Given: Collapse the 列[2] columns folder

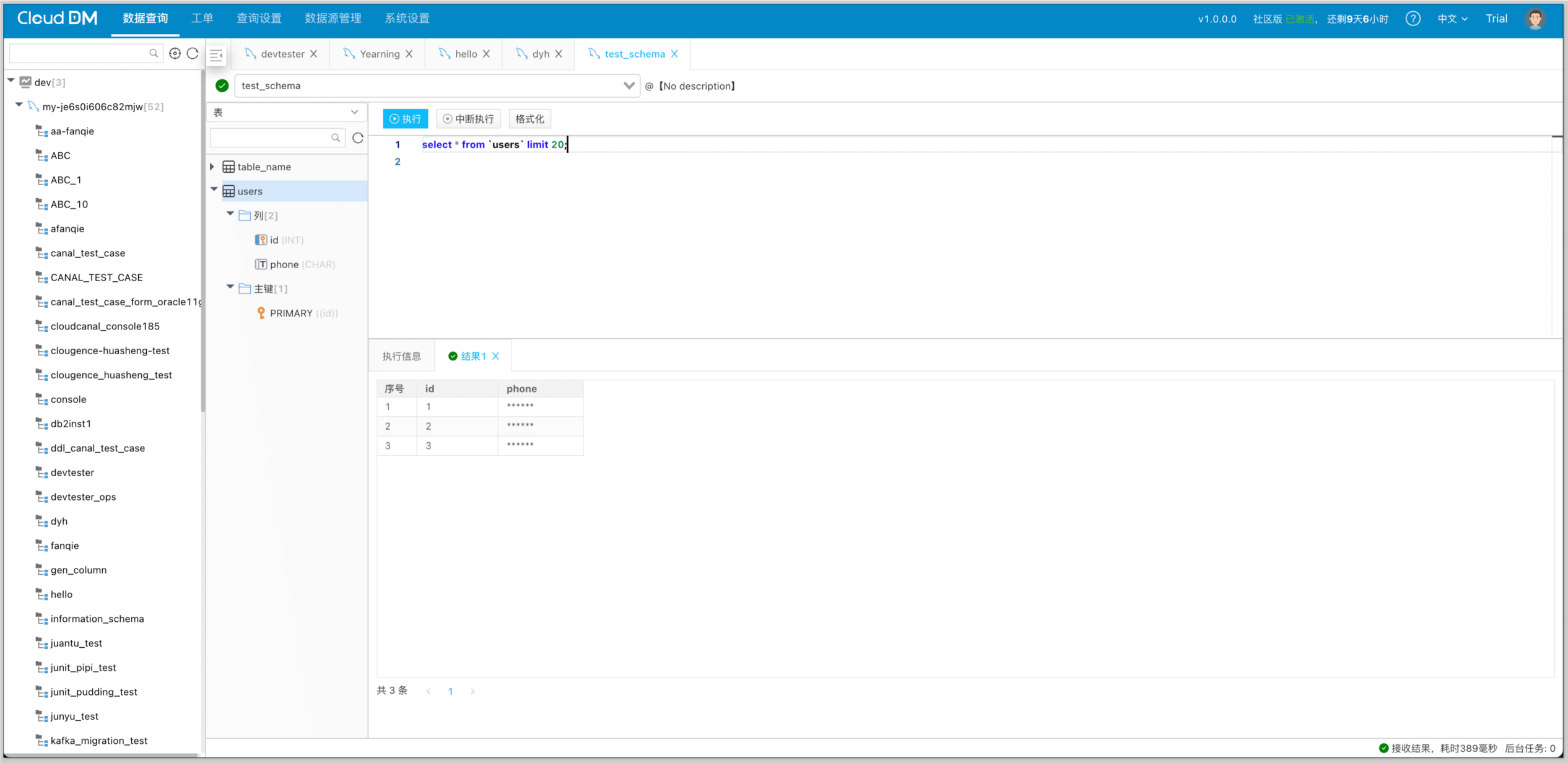Looking at the screenshot, I should pos(230,214).
